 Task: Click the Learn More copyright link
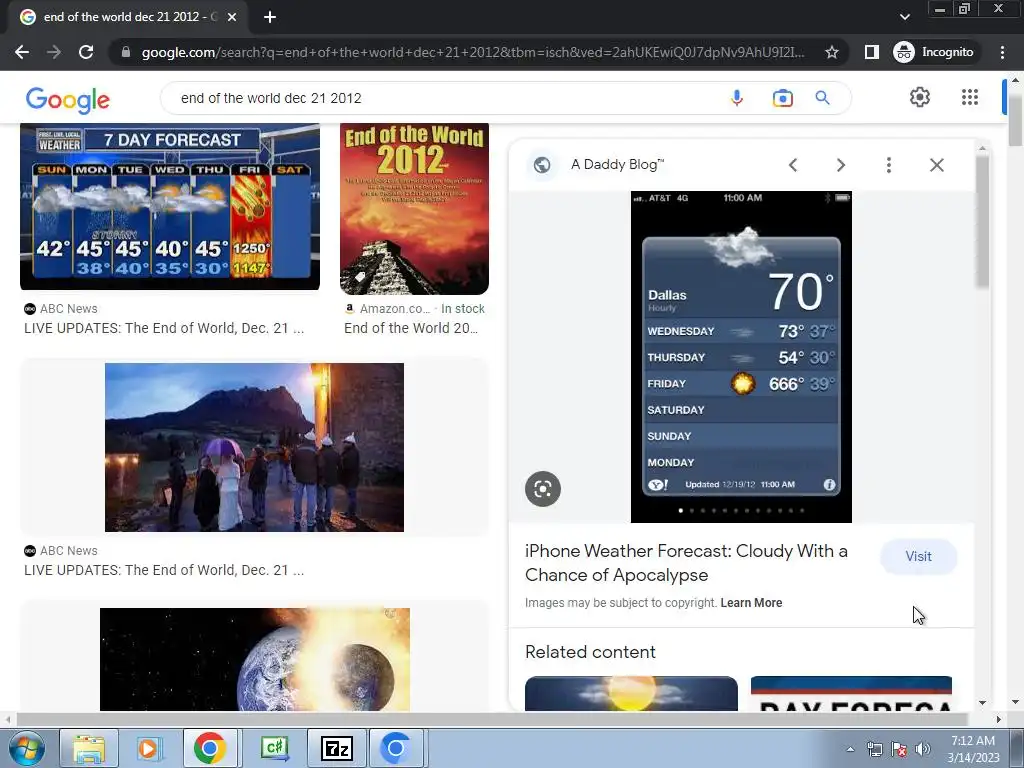click(x=751, y=603)
